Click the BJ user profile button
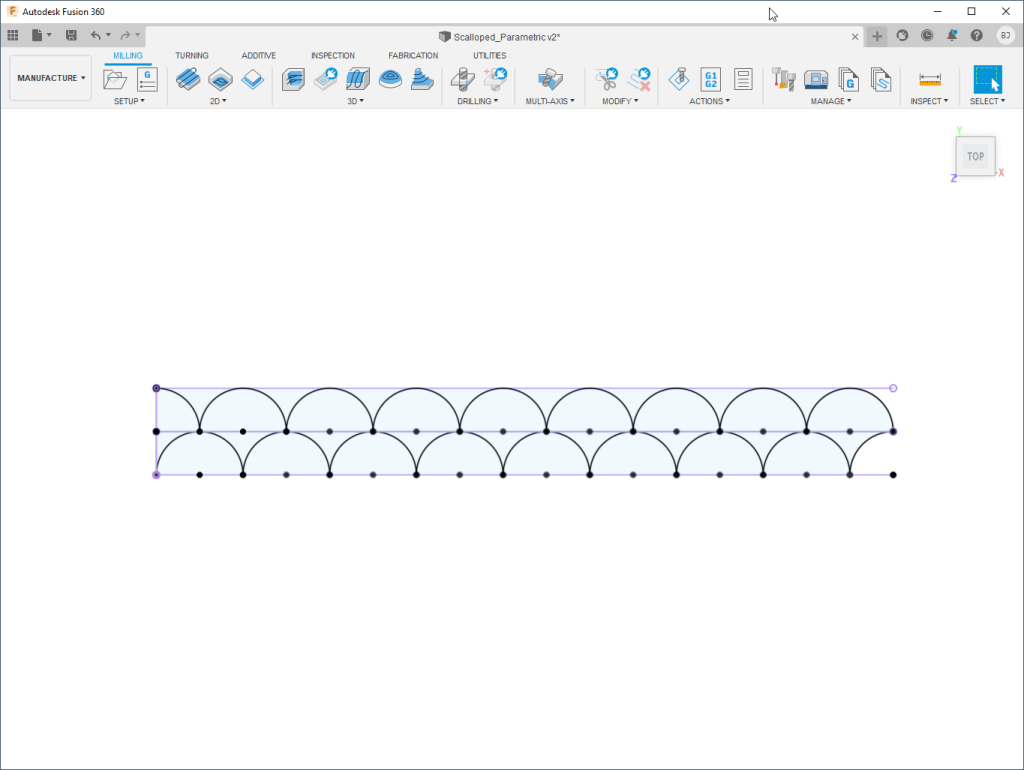 (x=1005, y=35)
